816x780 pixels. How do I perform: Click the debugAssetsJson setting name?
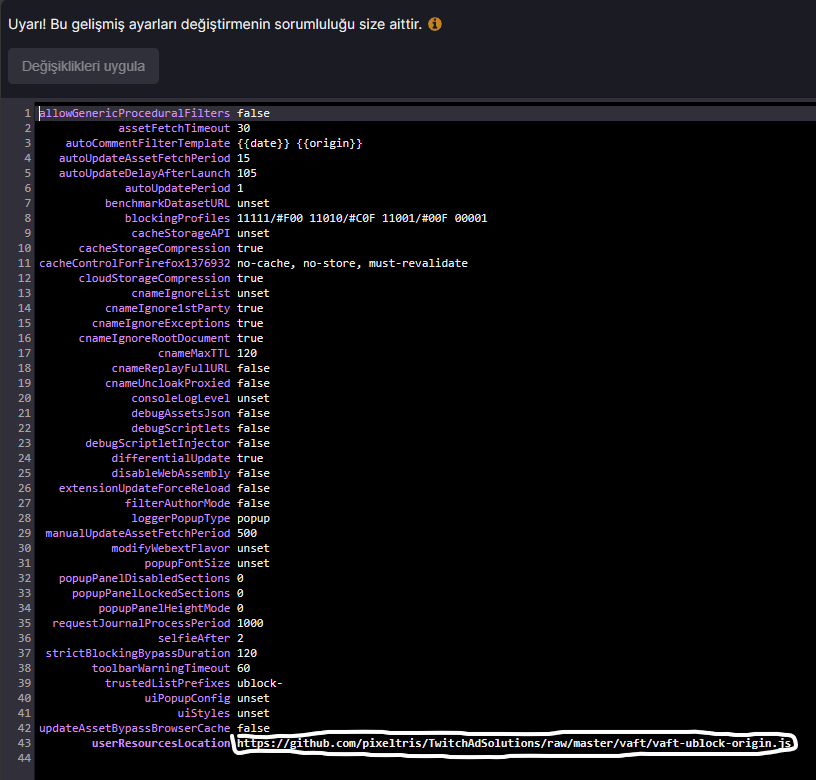point(181,413)
